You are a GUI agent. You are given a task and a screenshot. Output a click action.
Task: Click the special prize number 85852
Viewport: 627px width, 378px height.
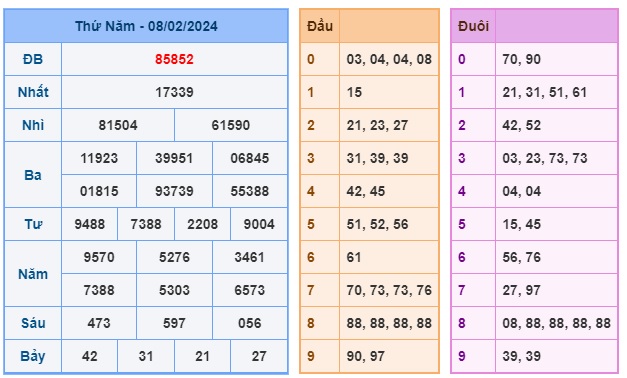point(174,60)
